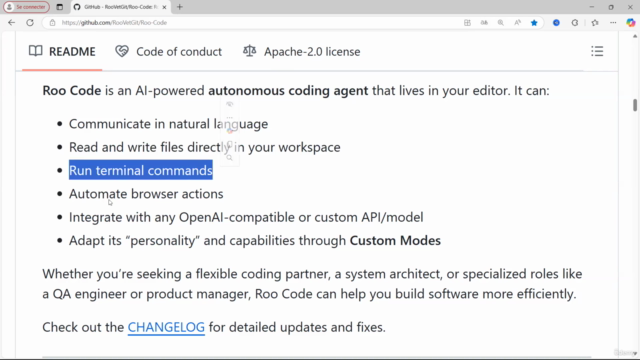
Task: Click 'Automate browser actions' bullet
Action: pos(146,194)
